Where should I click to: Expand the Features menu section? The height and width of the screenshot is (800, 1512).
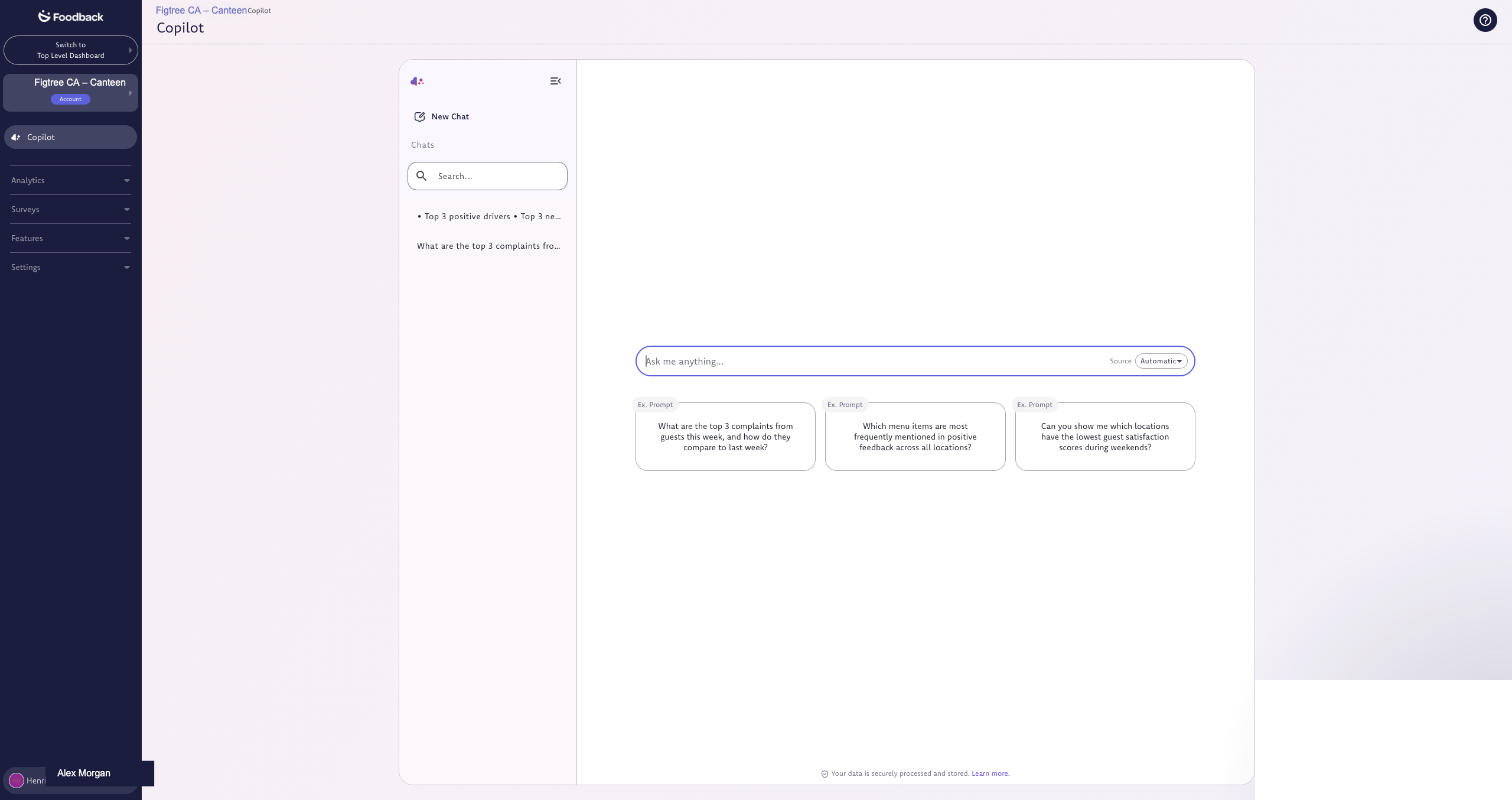click(71, 238)
